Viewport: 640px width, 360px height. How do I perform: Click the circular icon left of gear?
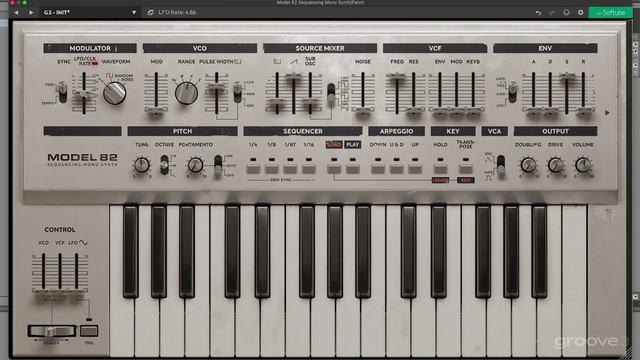pyautogui.click(x=567, y=13)
